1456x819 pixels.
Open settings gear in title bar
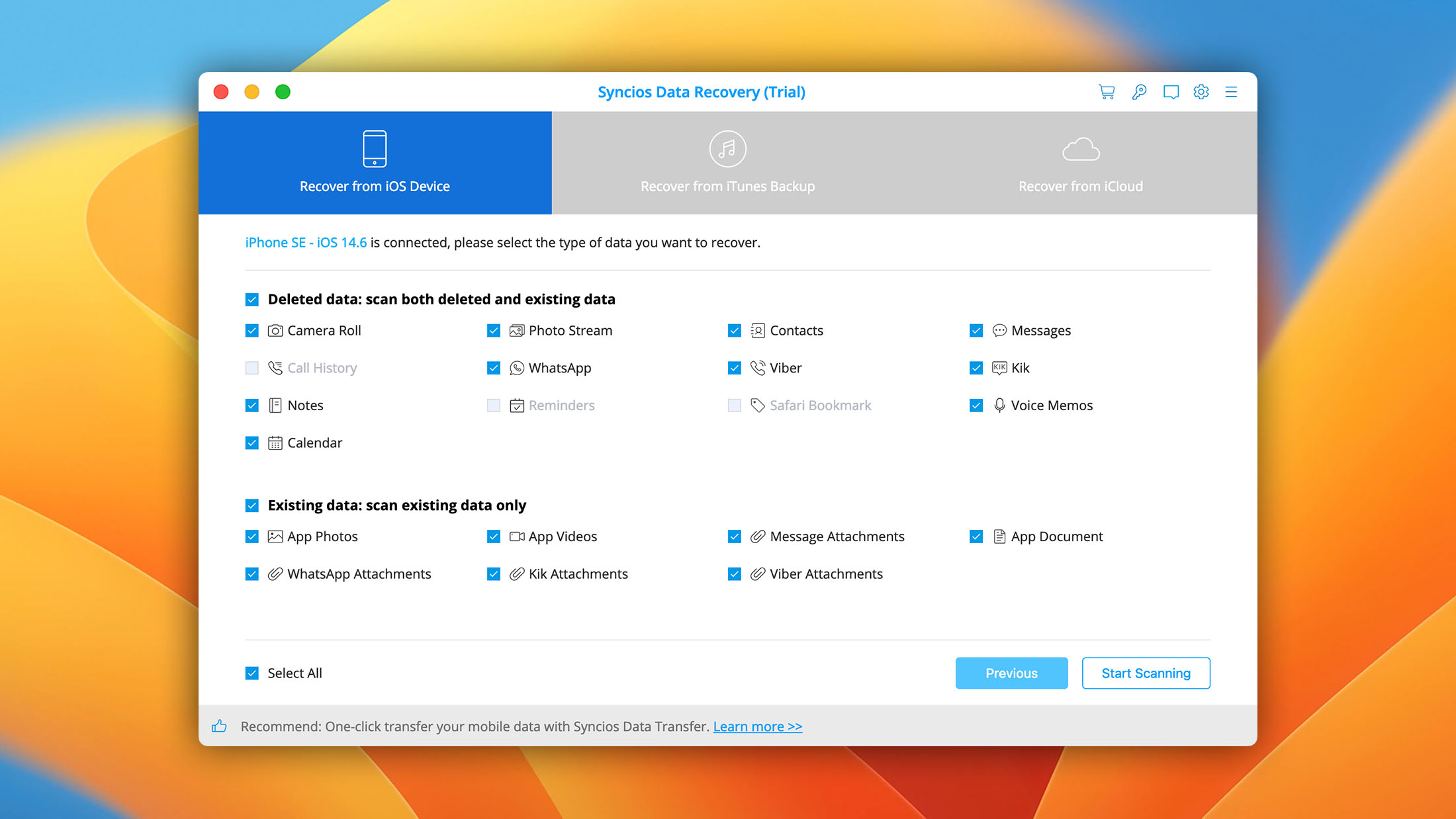1201,92
